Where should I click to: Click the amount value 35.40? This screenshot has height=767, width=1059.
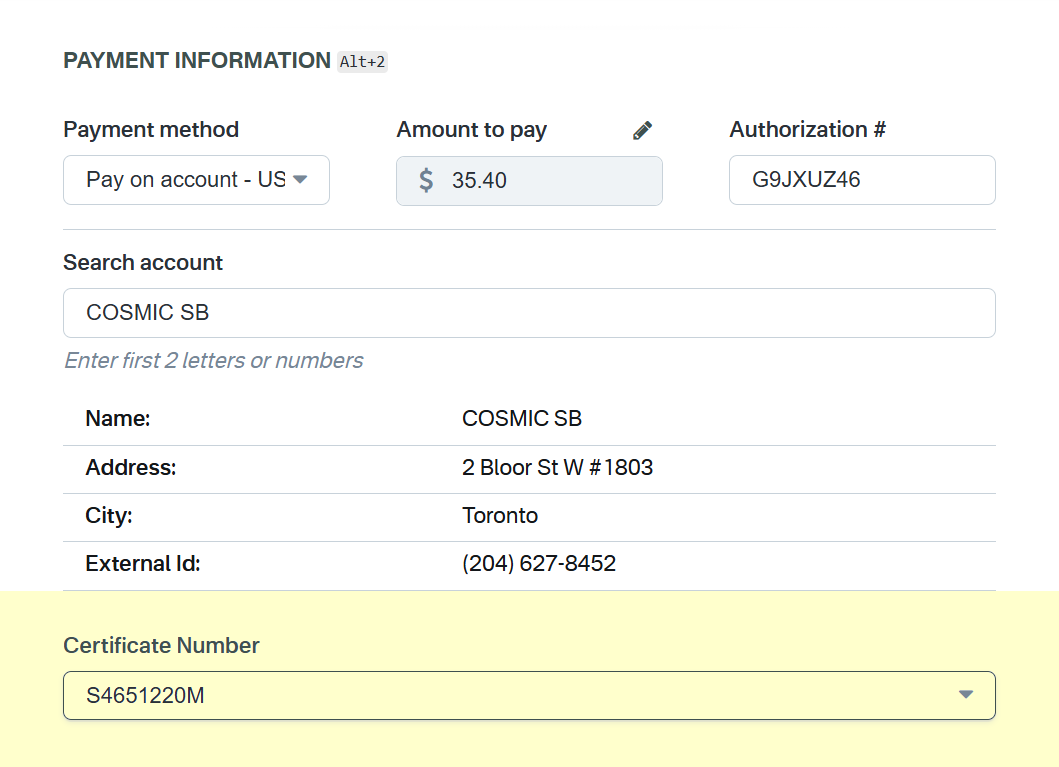(479, 181)
